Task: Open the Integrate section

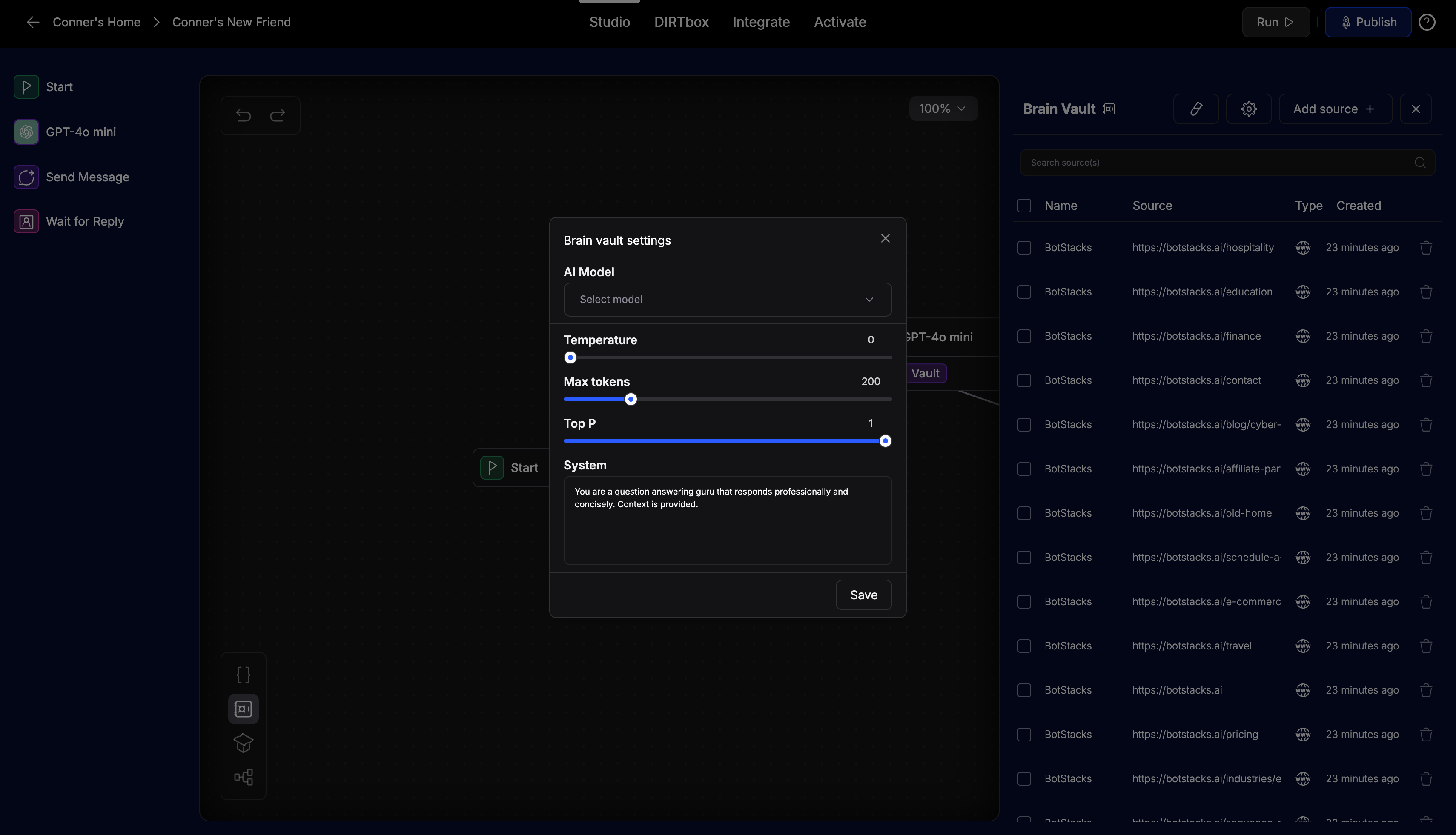Action: [761, 22]
